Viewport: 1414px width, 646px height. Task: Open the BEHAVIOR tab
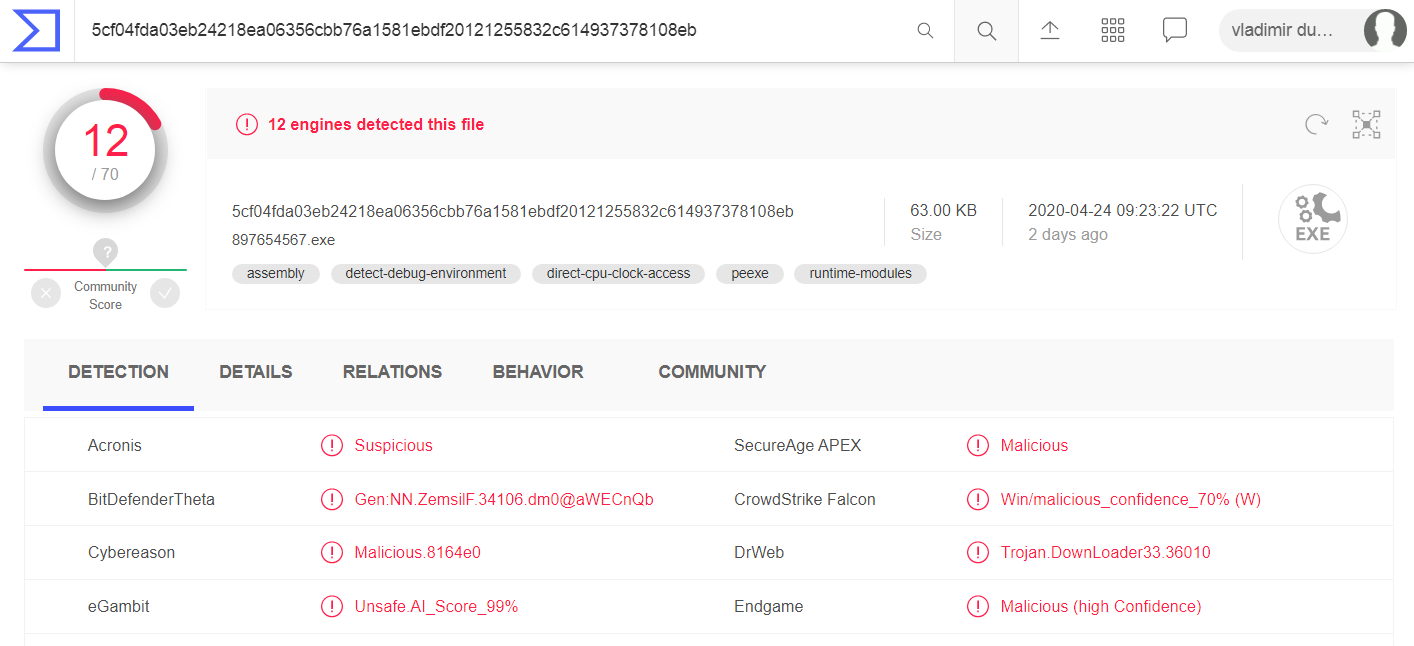538,372
